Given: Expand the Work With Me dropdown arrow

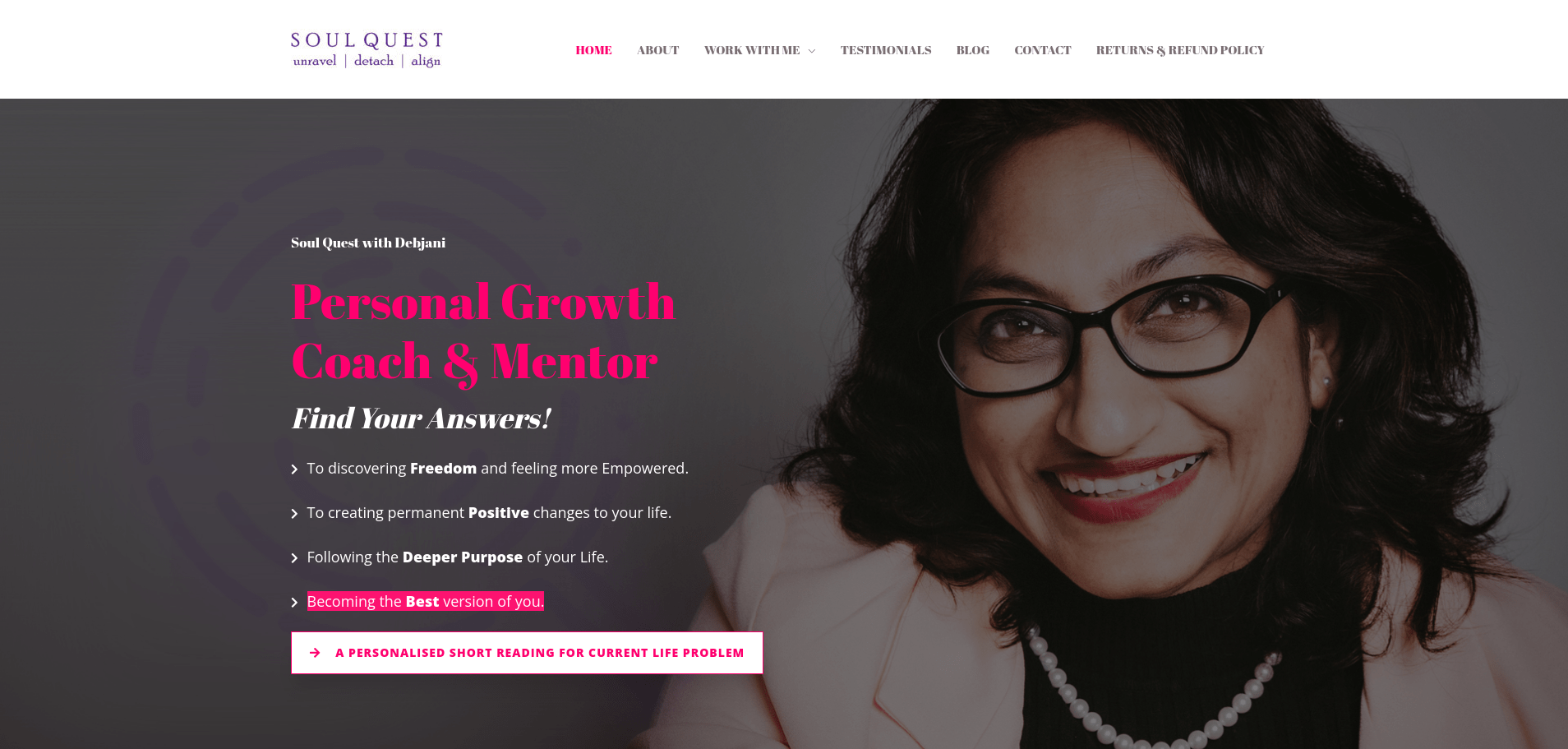Looking at the screenshot, I should [x=812, y=51].
